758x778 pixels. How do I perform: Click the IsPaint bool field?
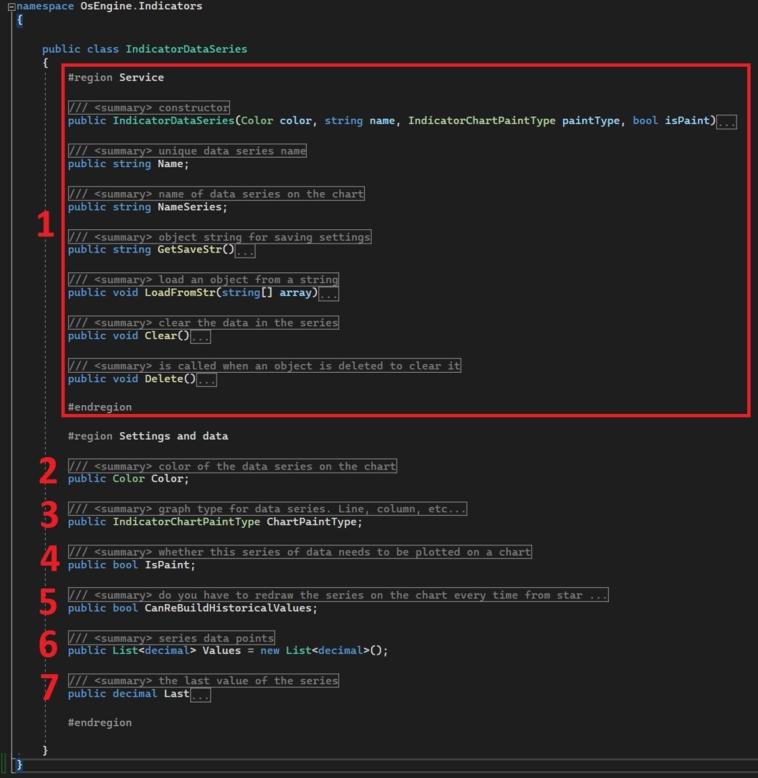(167, 565)
